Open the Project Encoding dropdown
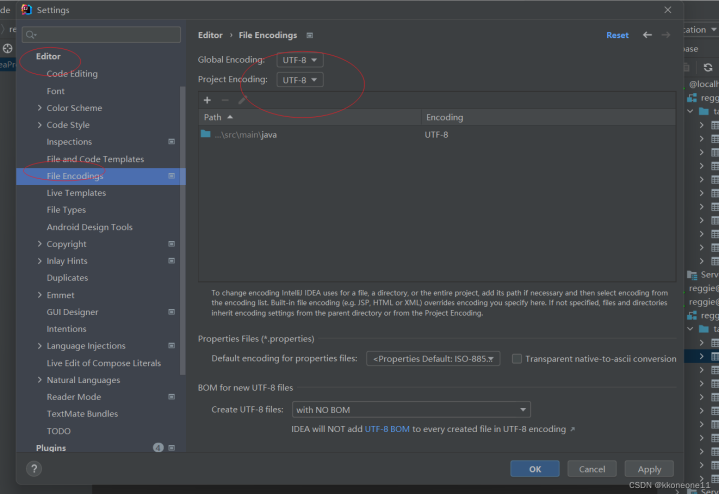The height and width of the screenshot is (494, 719). [300, 80]
